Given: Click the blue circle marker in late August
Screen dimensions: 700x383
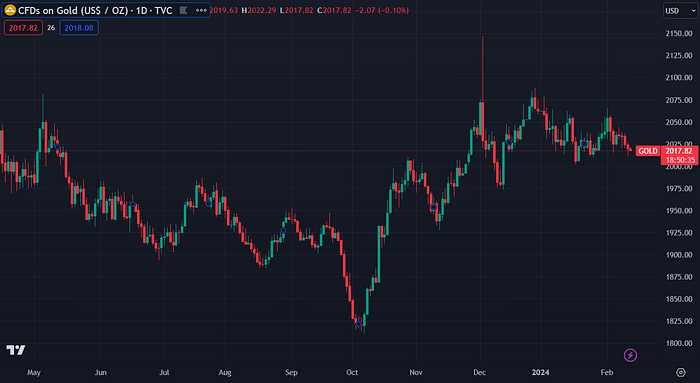Looking at the screenshot, I should 283,230.
